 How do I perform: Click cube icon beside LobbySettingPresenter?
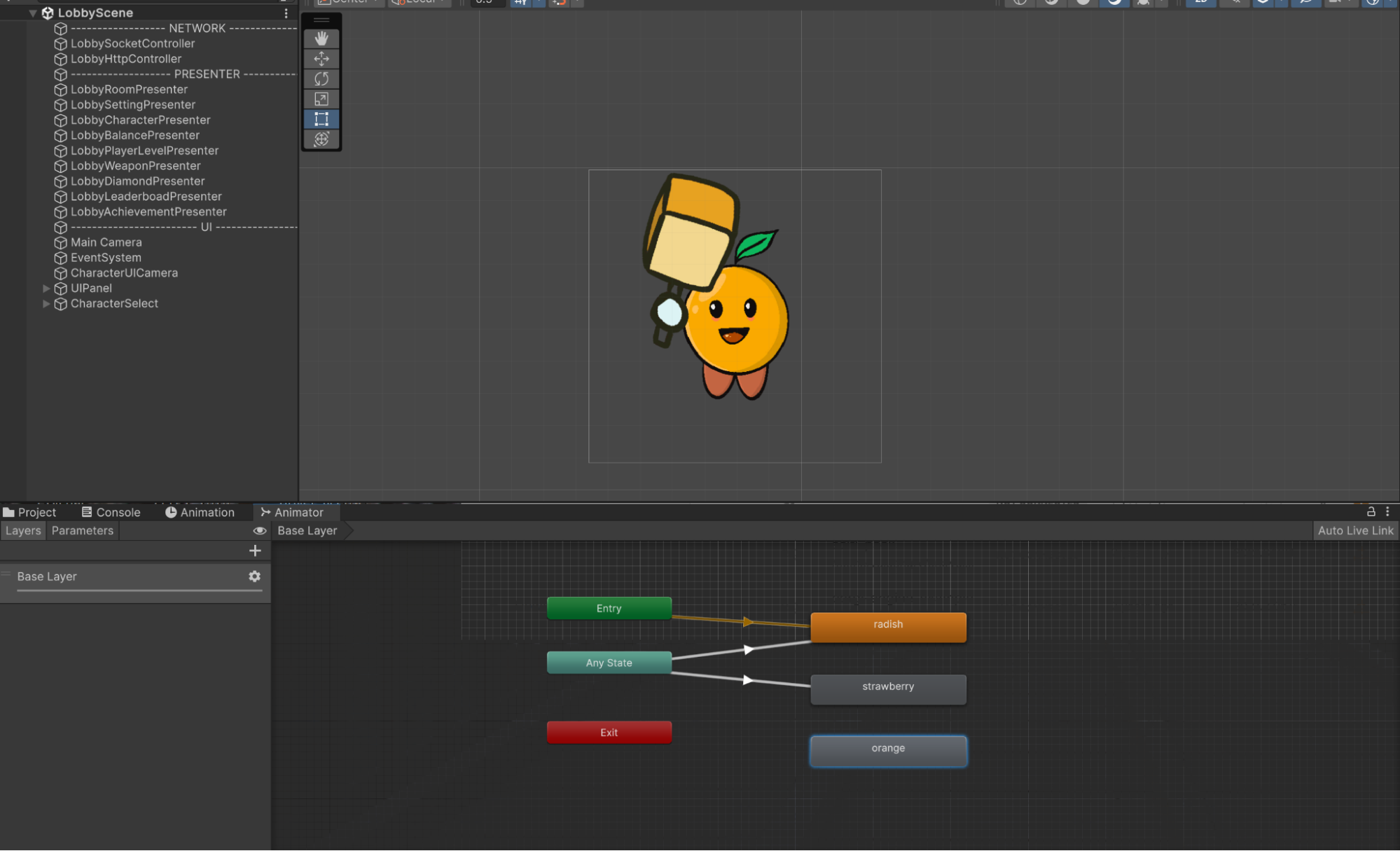click(61, 105)
